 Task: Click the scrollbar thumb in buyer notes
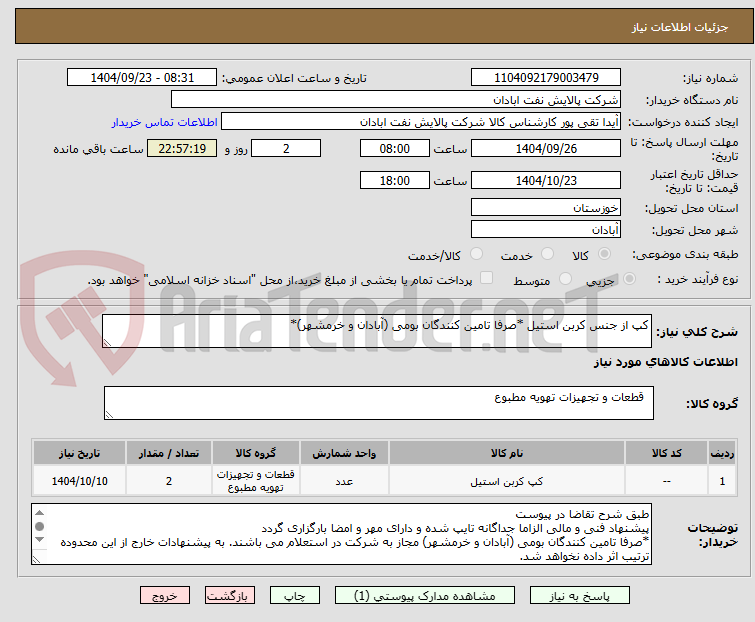click(x=39, y=526)
